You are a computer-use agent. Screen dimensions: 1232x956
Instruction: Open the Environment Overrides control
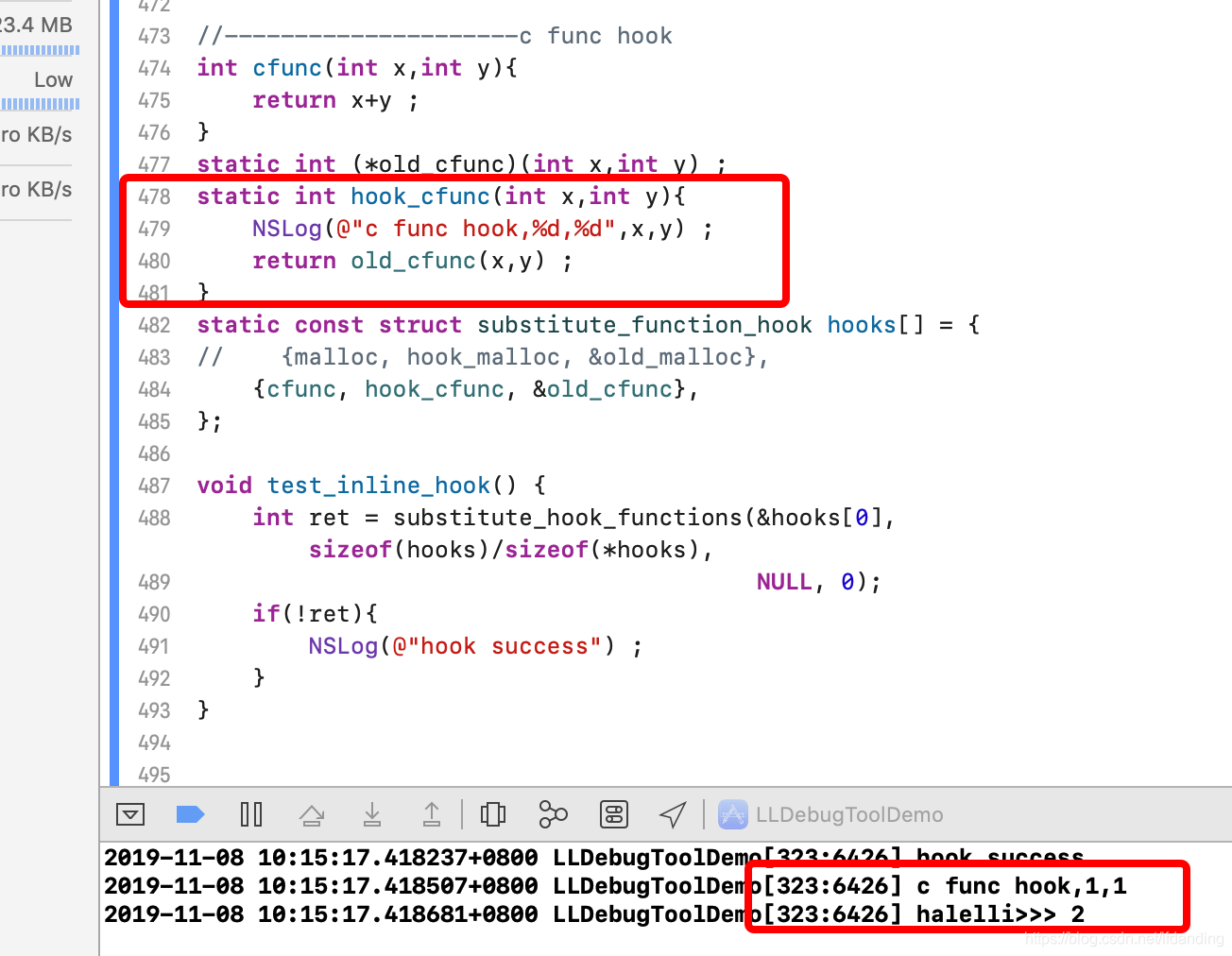(x=614, y=814)
